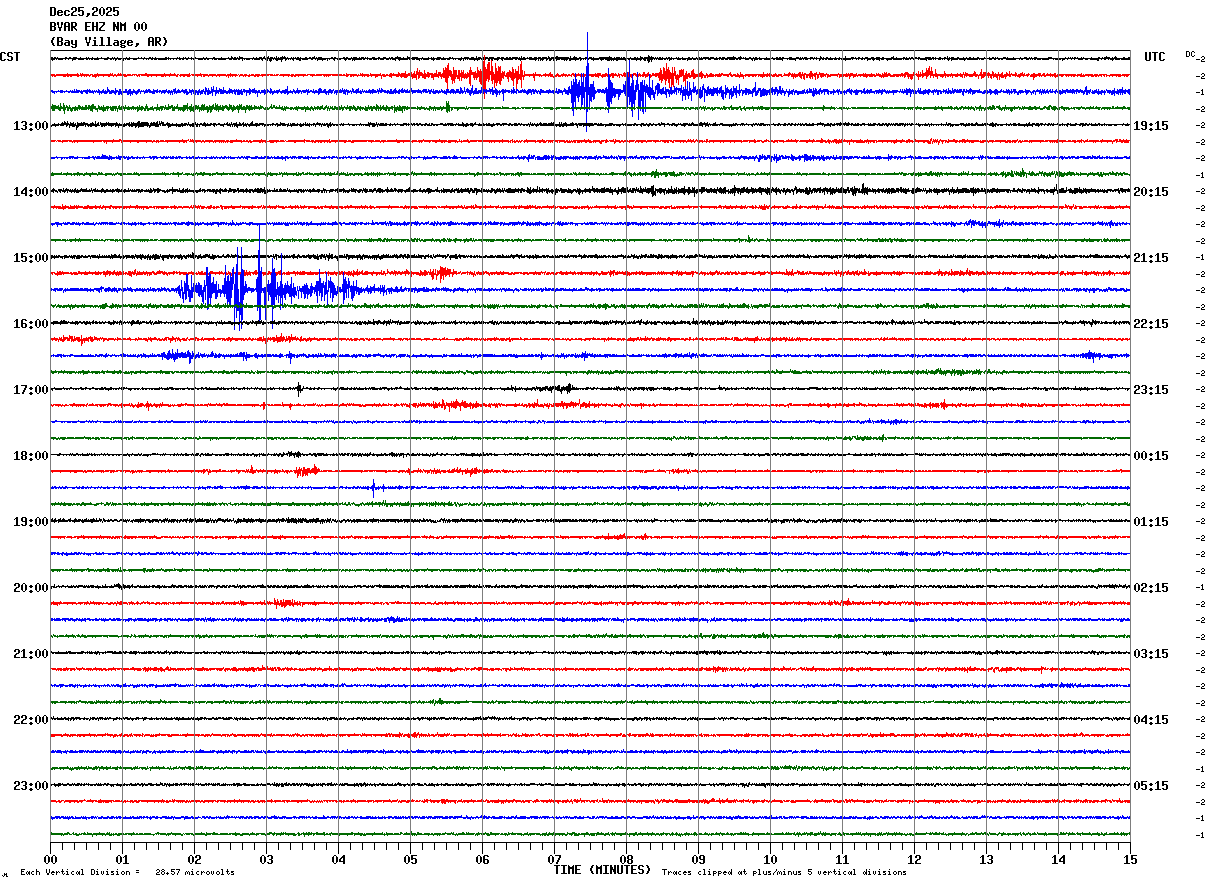Click the 21:15 UTC time label
Image resolution: width=1210 pixels, height=886 pixels.
1151,258
